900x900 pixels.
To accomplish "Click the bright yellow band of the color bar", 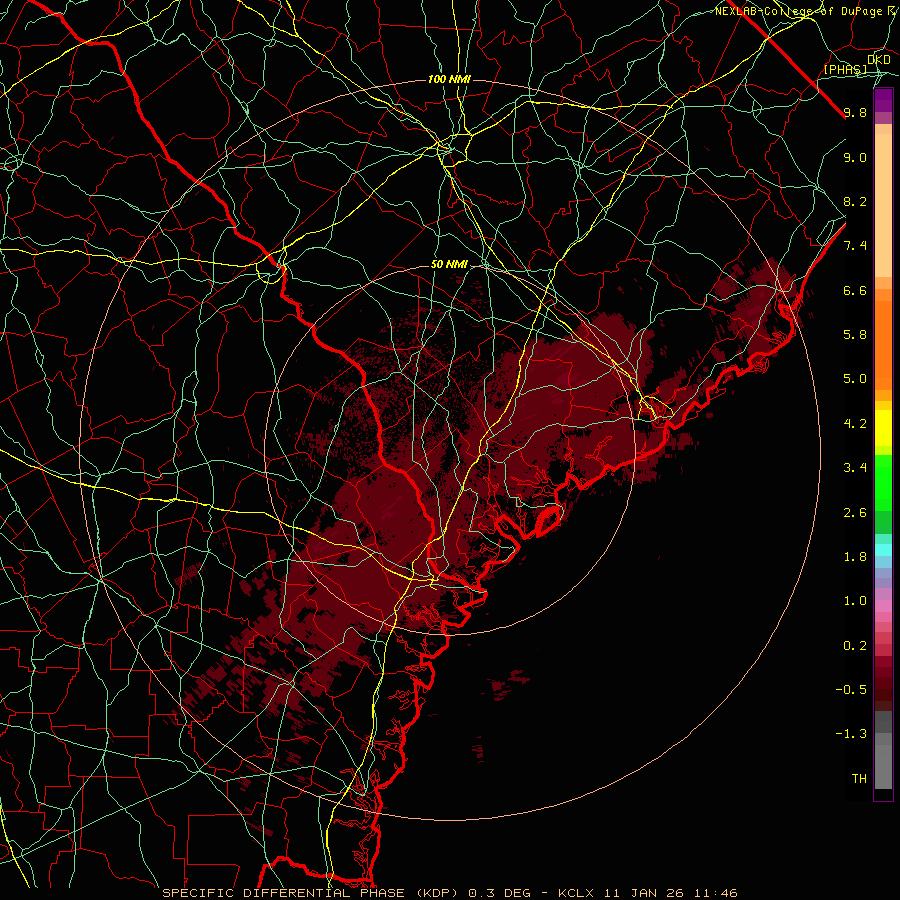I will coord(883,428).
